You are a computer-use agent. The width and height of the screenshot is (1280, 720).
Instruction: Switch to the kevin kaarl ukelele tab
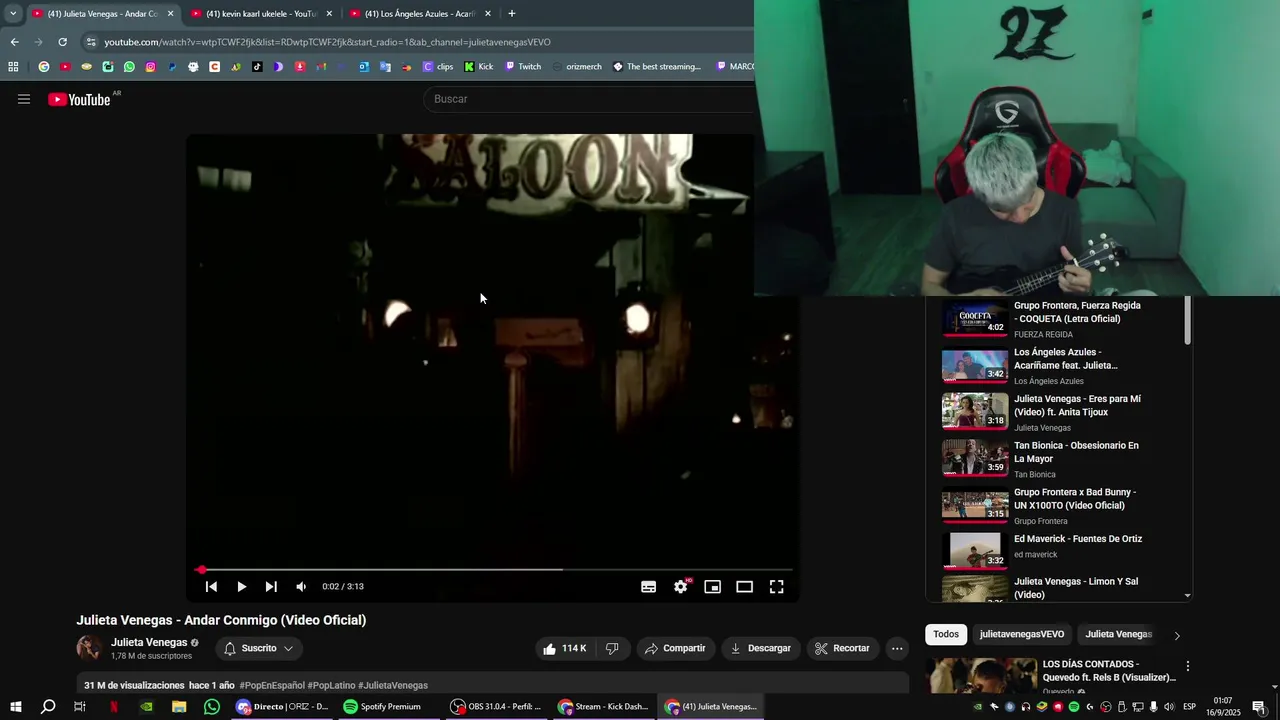[x=262, y=14]
